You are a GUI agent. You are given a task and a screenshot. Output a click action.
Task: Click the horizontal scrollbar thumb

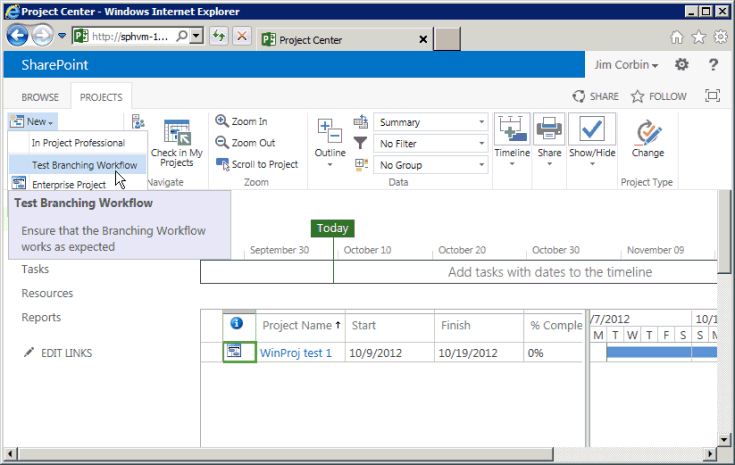coord(285,454)
